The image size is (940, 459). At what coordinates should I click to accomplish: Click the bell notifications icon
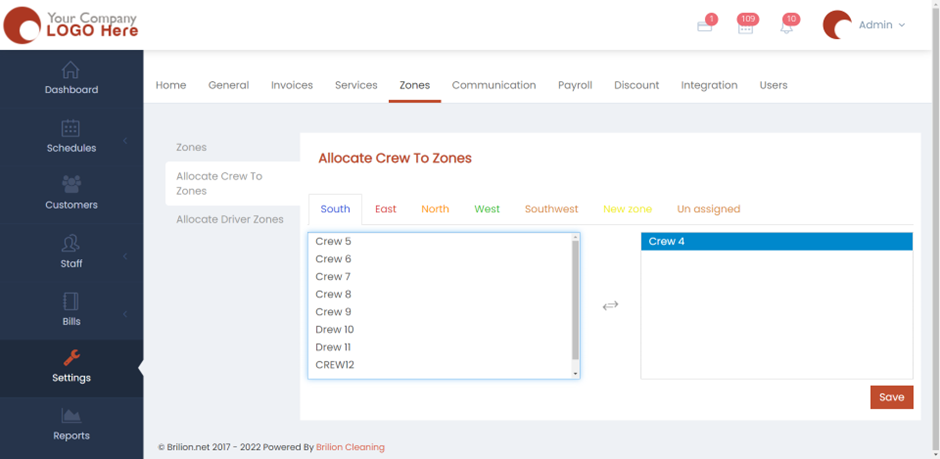pos(786,27)
